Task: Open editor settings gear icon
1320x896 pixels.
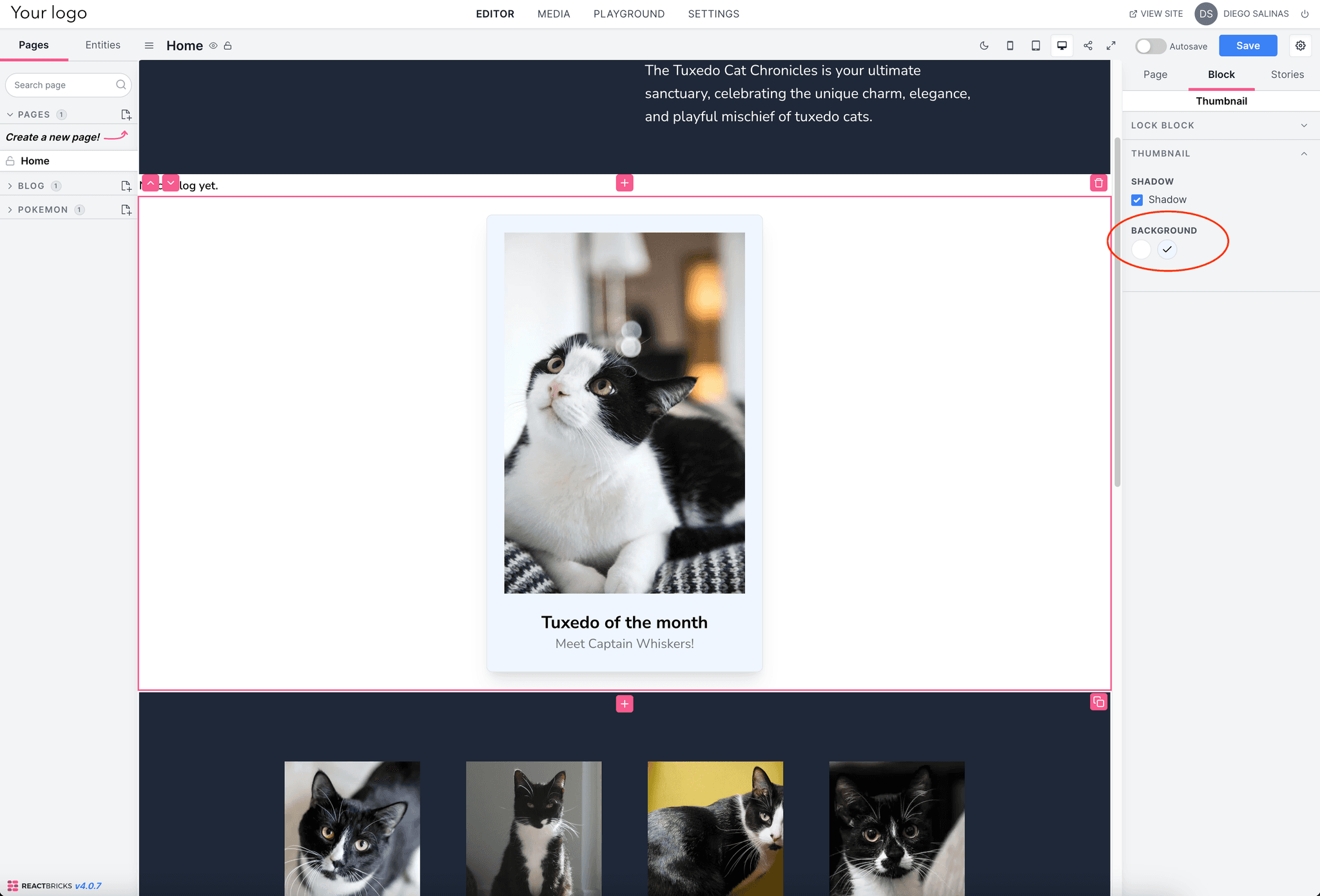Action: pyautogui.click(x=1301, y=46)
